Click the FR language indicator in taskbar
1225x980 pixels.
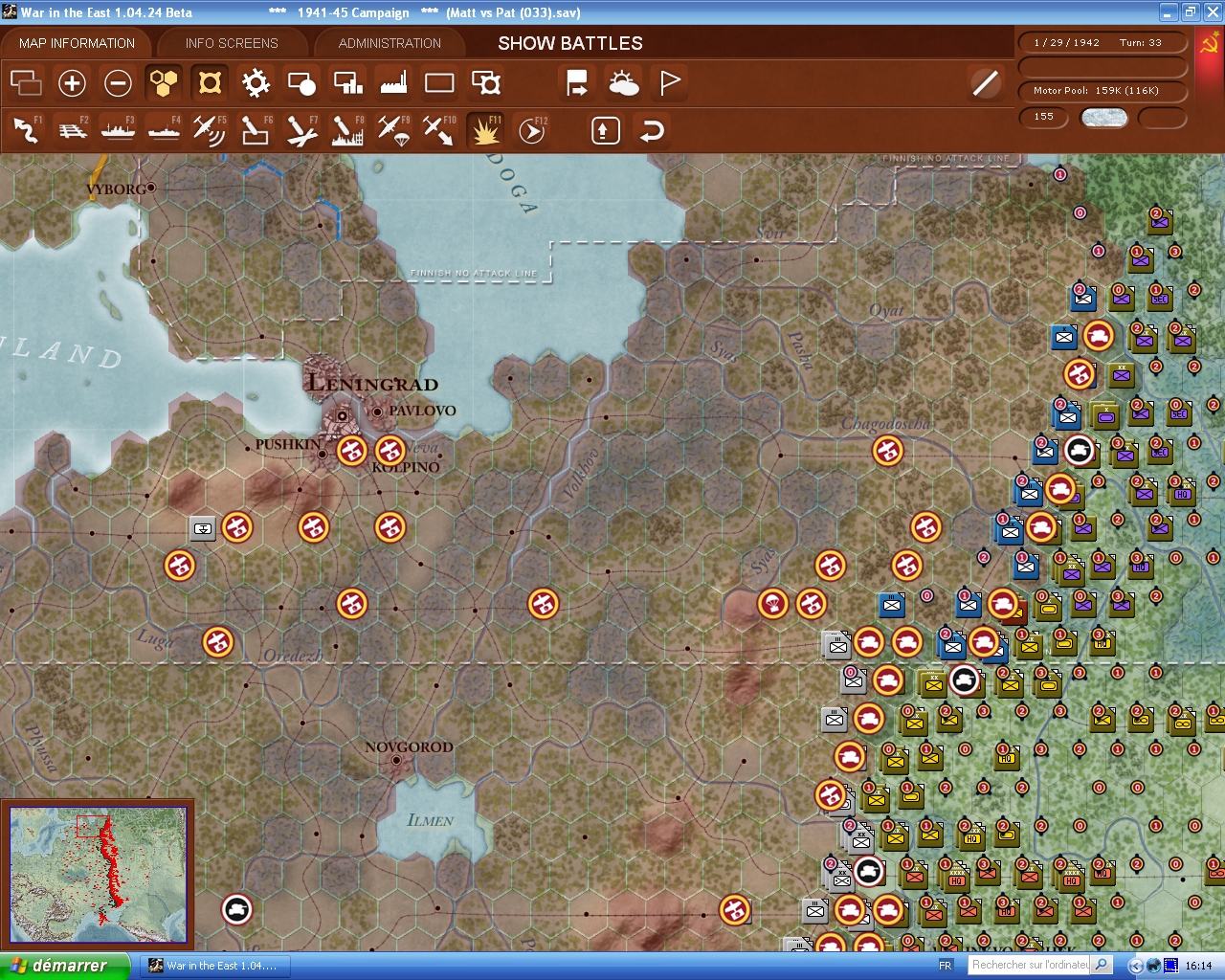tap(946, 966)
